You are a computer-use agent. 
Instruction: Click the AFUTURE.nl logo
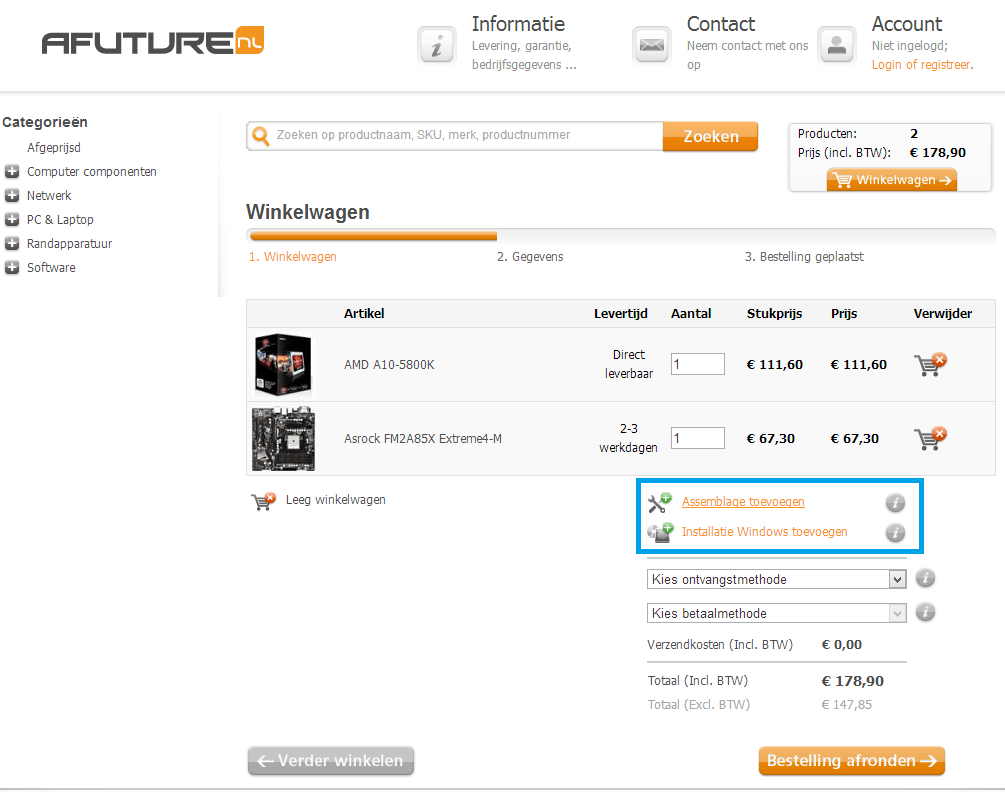coord(153,41)
